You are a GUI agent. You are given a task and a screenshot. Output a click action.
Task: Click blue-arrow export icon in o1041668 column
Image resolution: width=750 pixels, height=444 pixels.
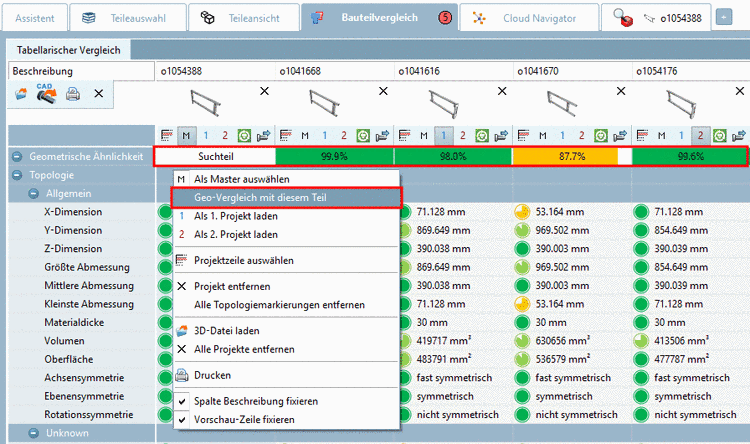[x=383, y=136]
